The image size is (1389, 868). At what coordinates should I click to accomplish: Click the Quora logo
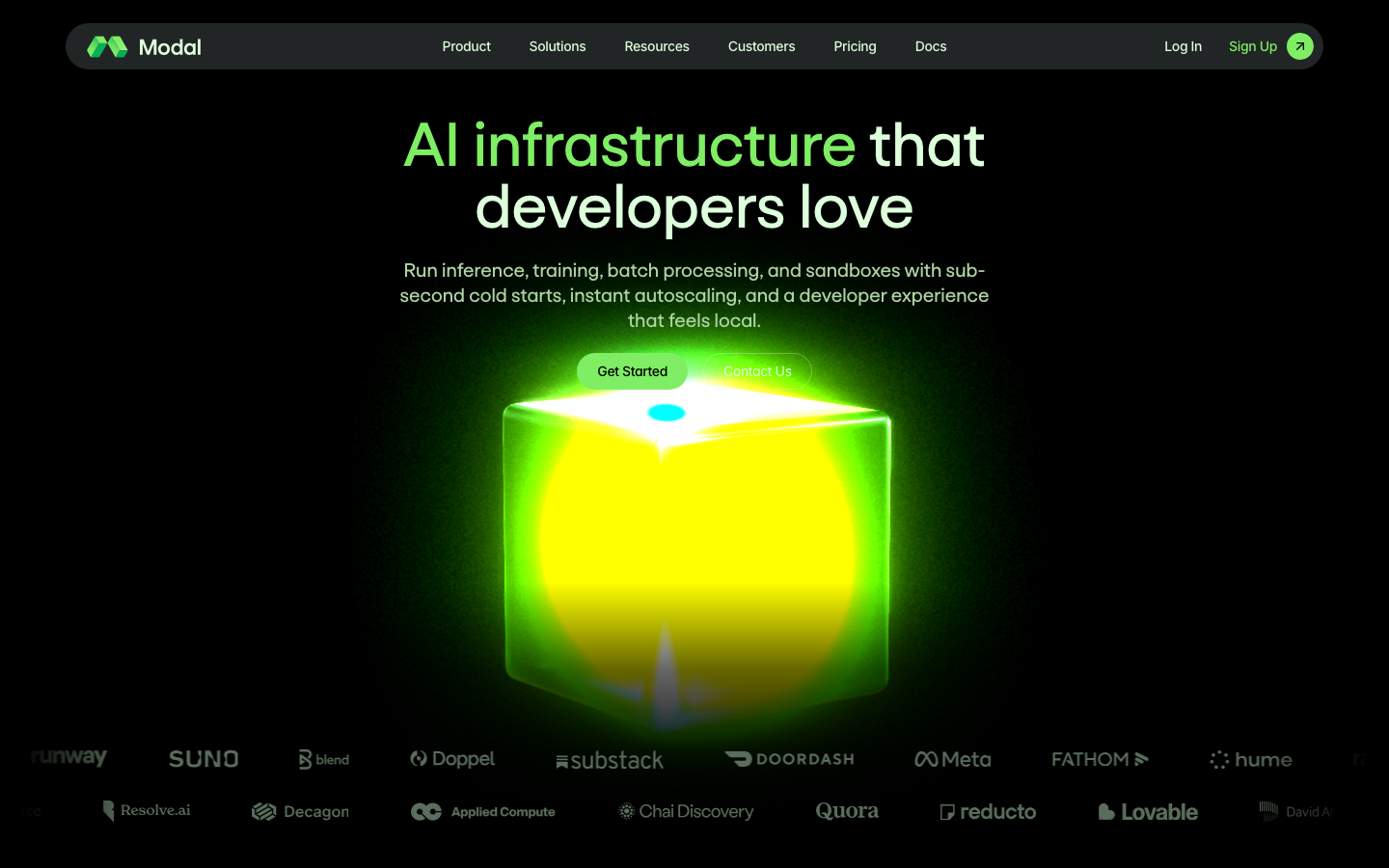(x=847, y=811)
